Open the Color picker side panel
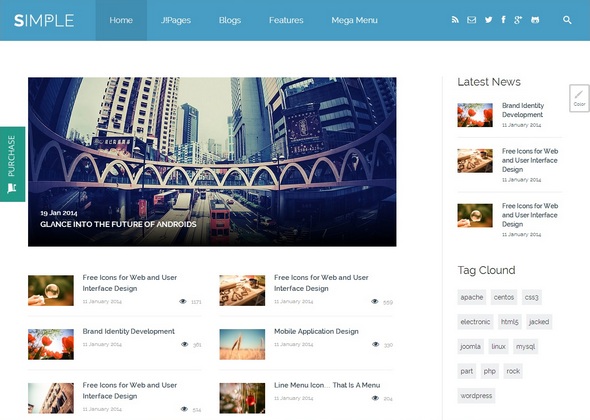Viewport: 590px width, 420px height. 579,98
